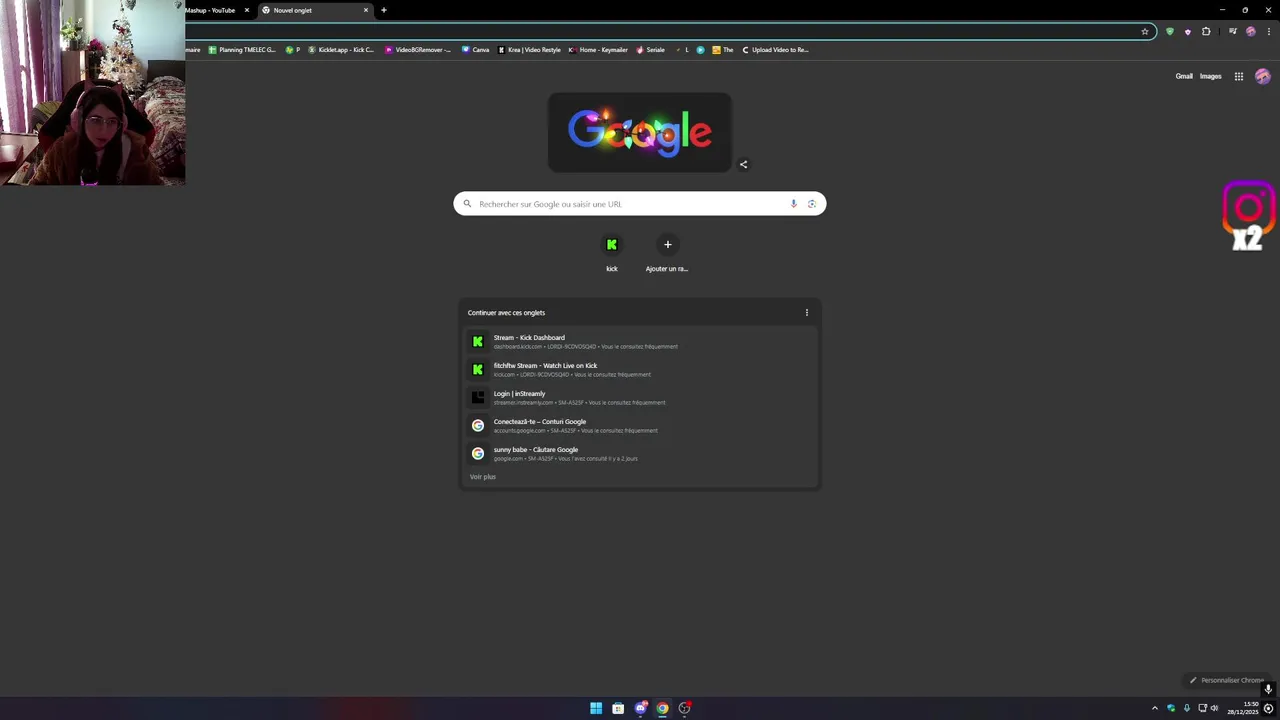Open the Google account avatar on page

[x=1263, y=76]
